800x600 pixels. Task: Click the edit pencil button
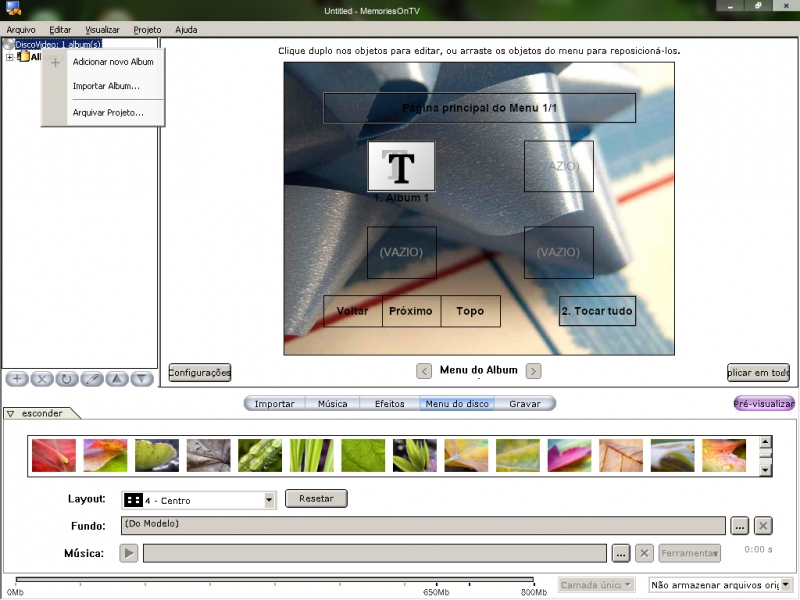click(92, 379)
